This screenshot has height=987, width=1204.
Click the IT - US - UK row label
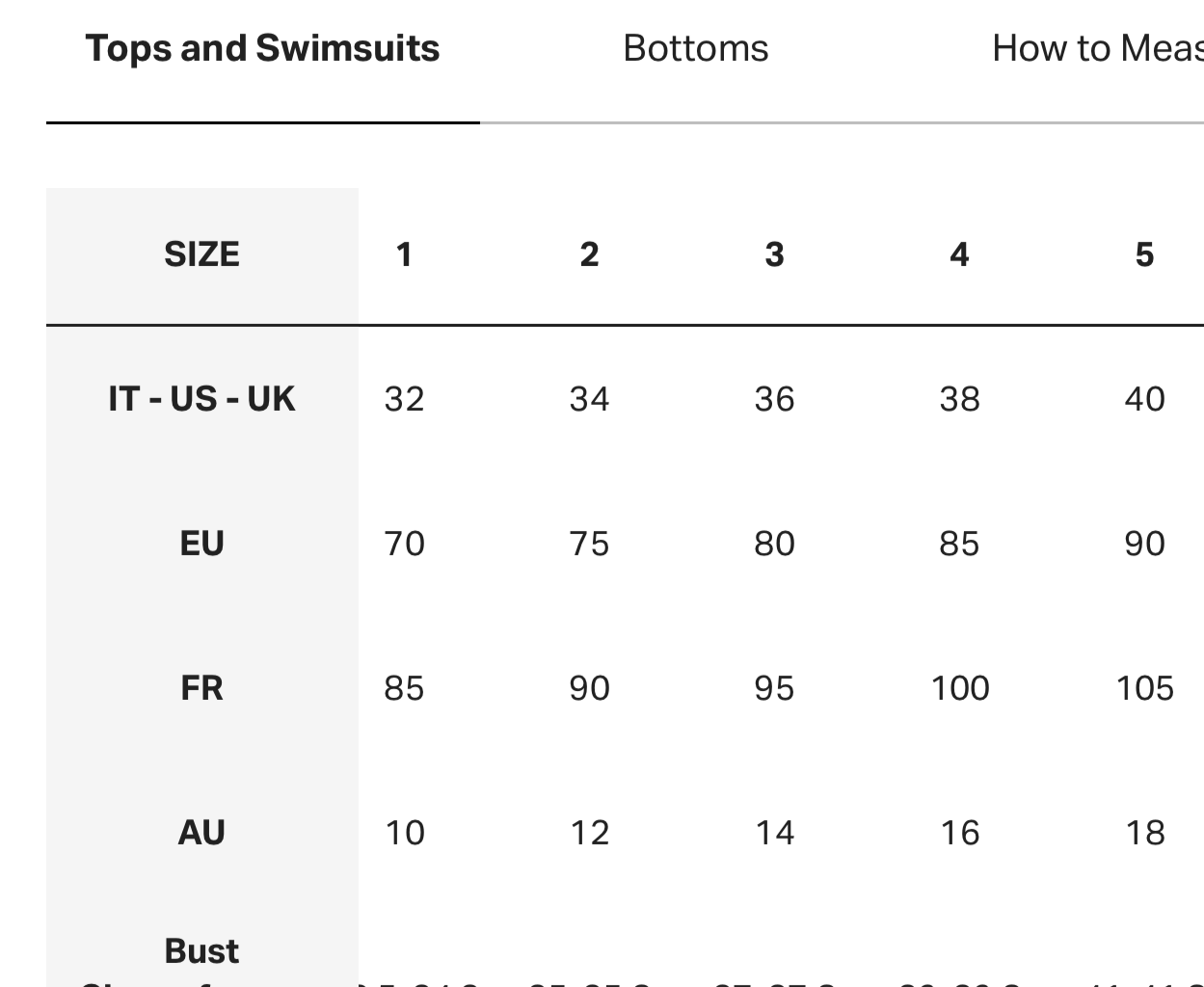[201, 399]
